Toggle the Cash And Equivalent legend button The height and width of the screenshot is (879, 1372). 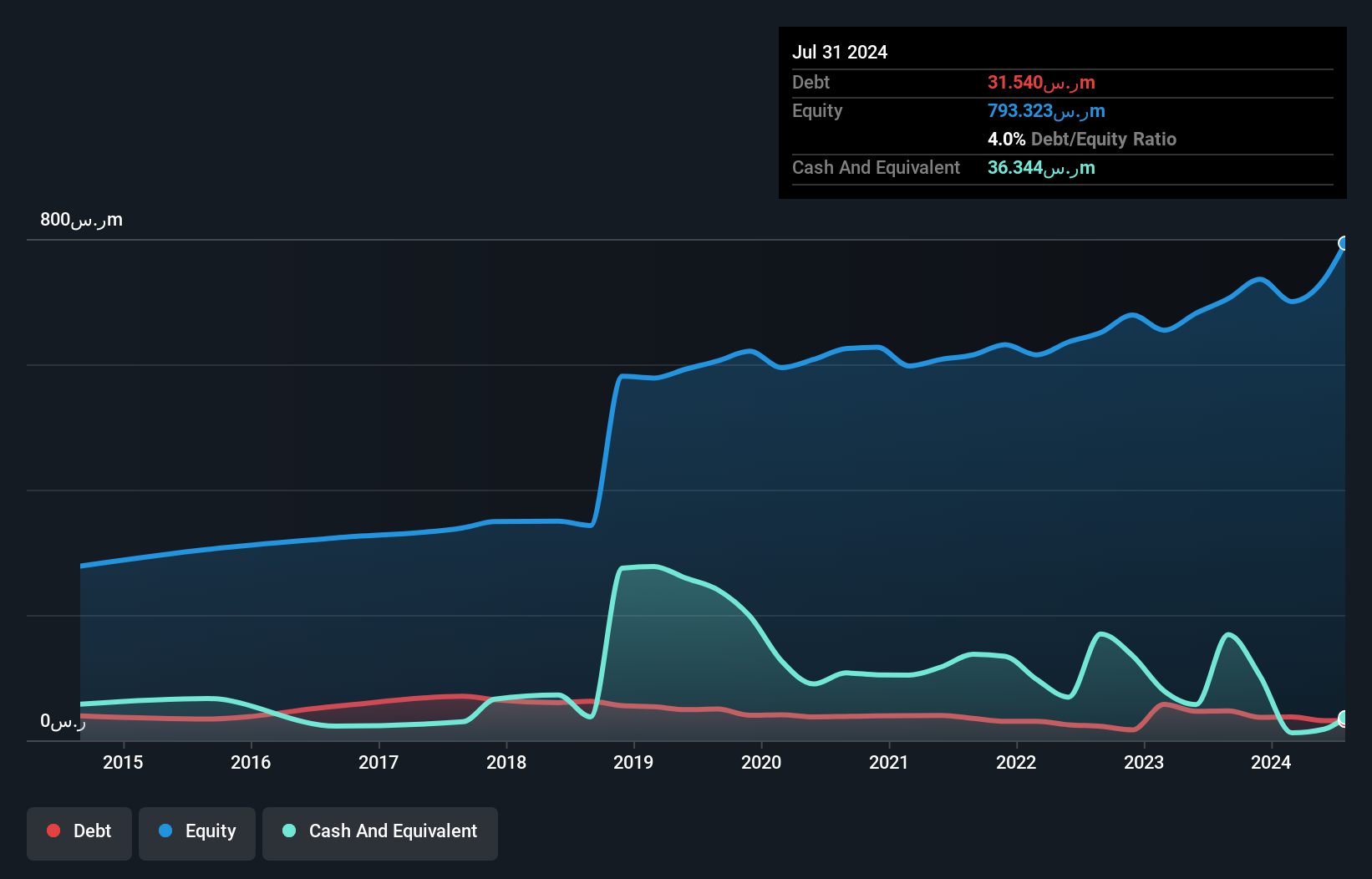(380, 833)
